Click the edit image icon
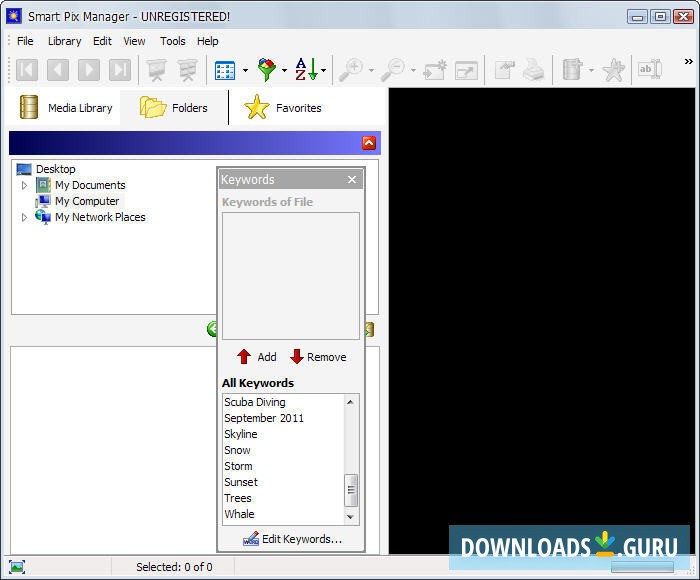The image size is (700, 580). 505,70
